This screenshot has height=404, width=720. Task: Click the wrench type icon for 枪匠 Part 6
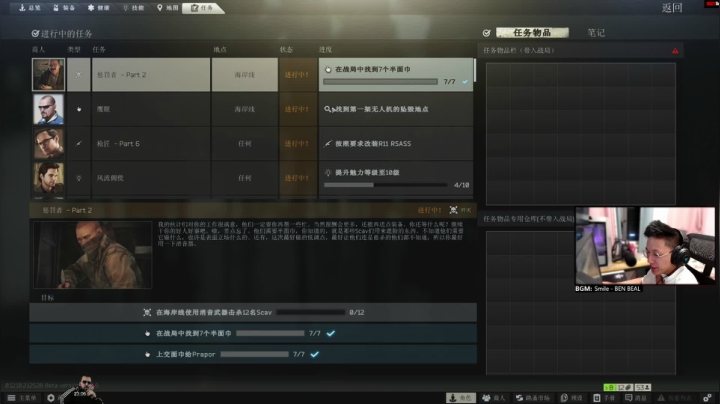point(79,144)
